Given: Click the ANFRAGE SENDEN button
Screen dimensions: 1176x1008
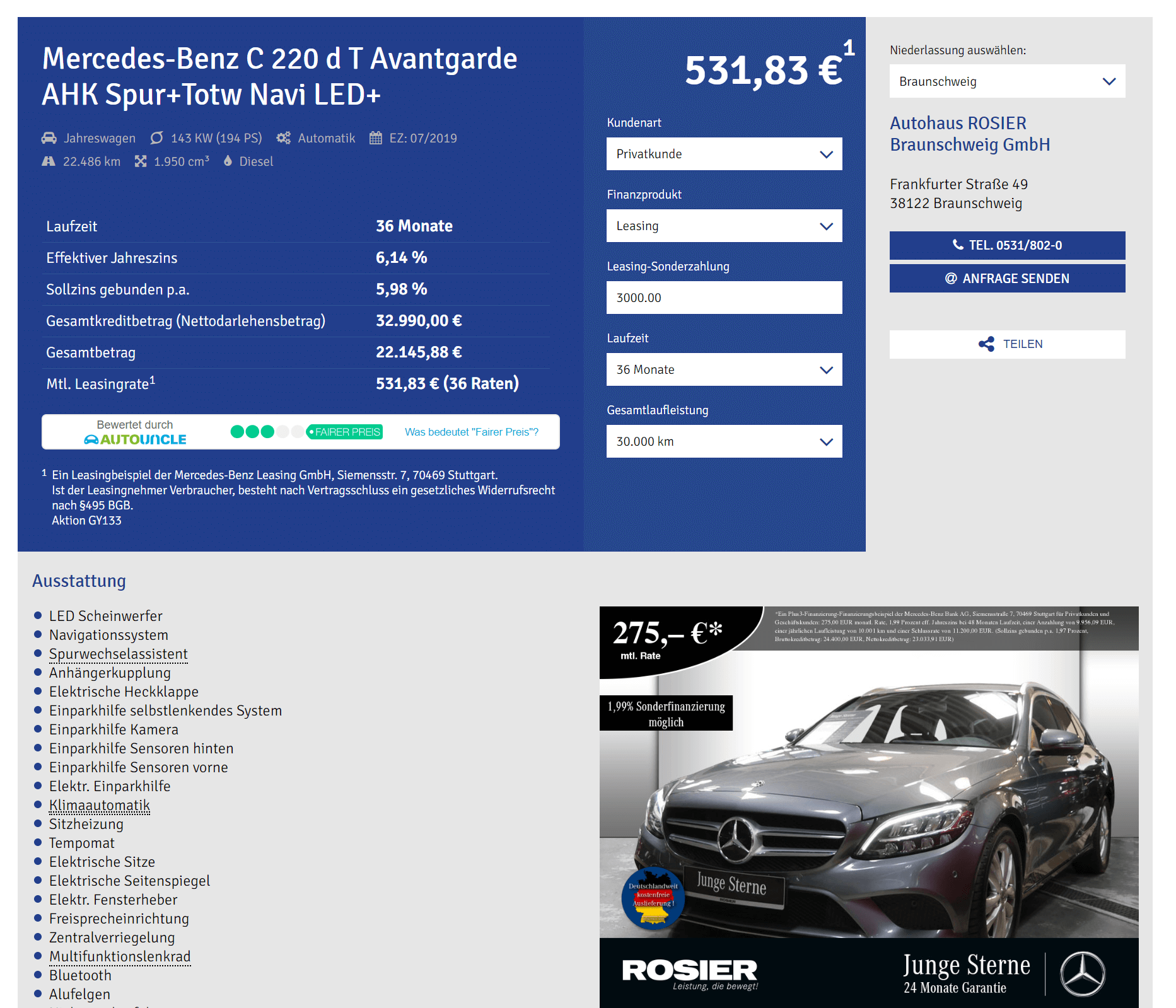Looking at the screenshot, I should (x=1007, y=278).
